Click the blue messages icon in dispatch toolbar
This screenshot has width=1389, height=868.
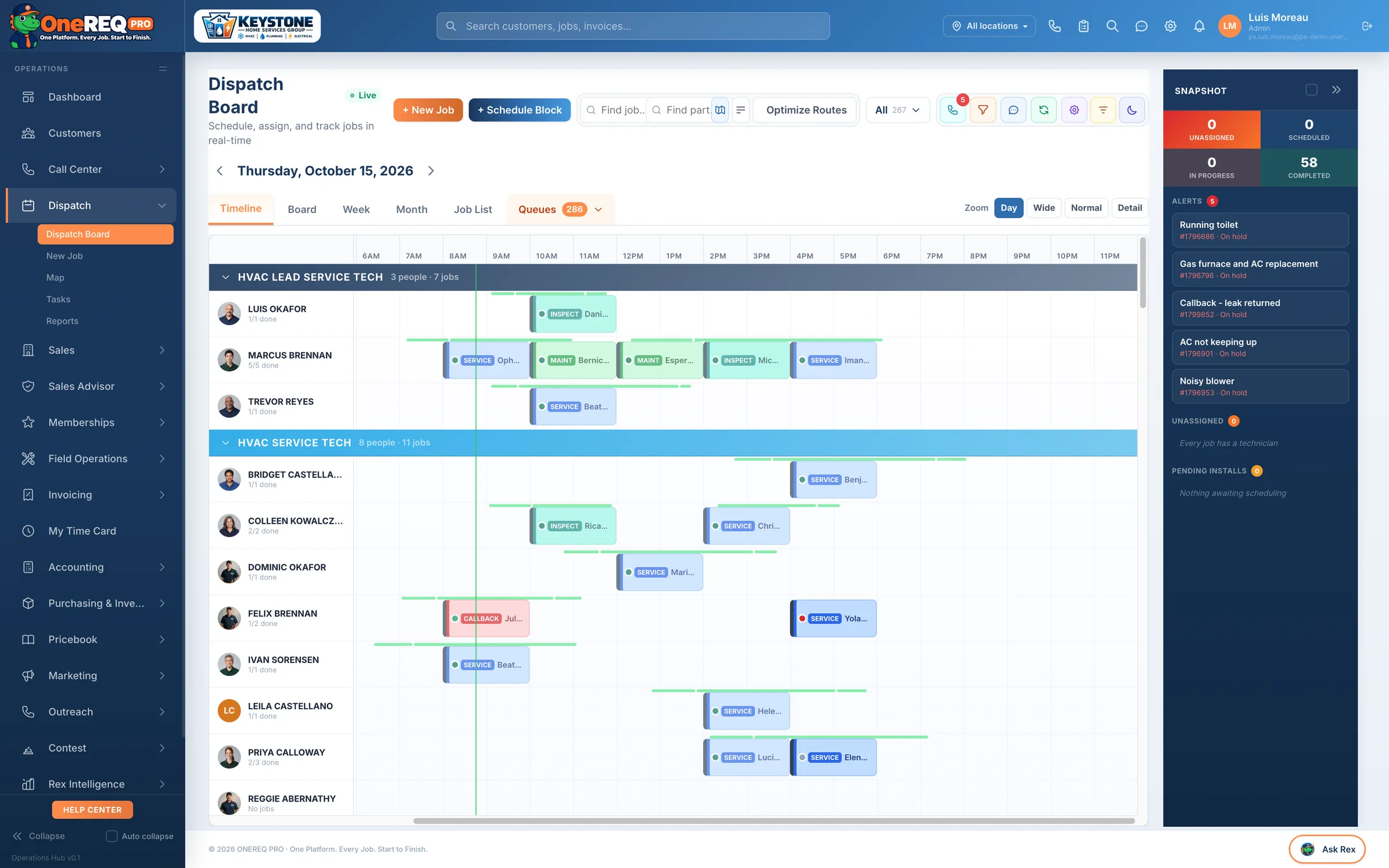click(x=1013, y=110)
